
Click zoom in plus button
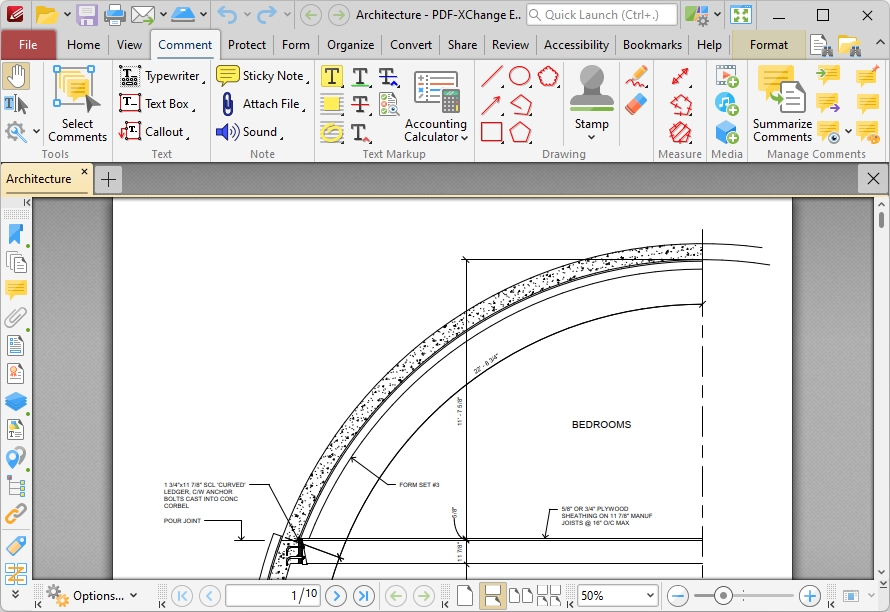click(x=810, y=596)
